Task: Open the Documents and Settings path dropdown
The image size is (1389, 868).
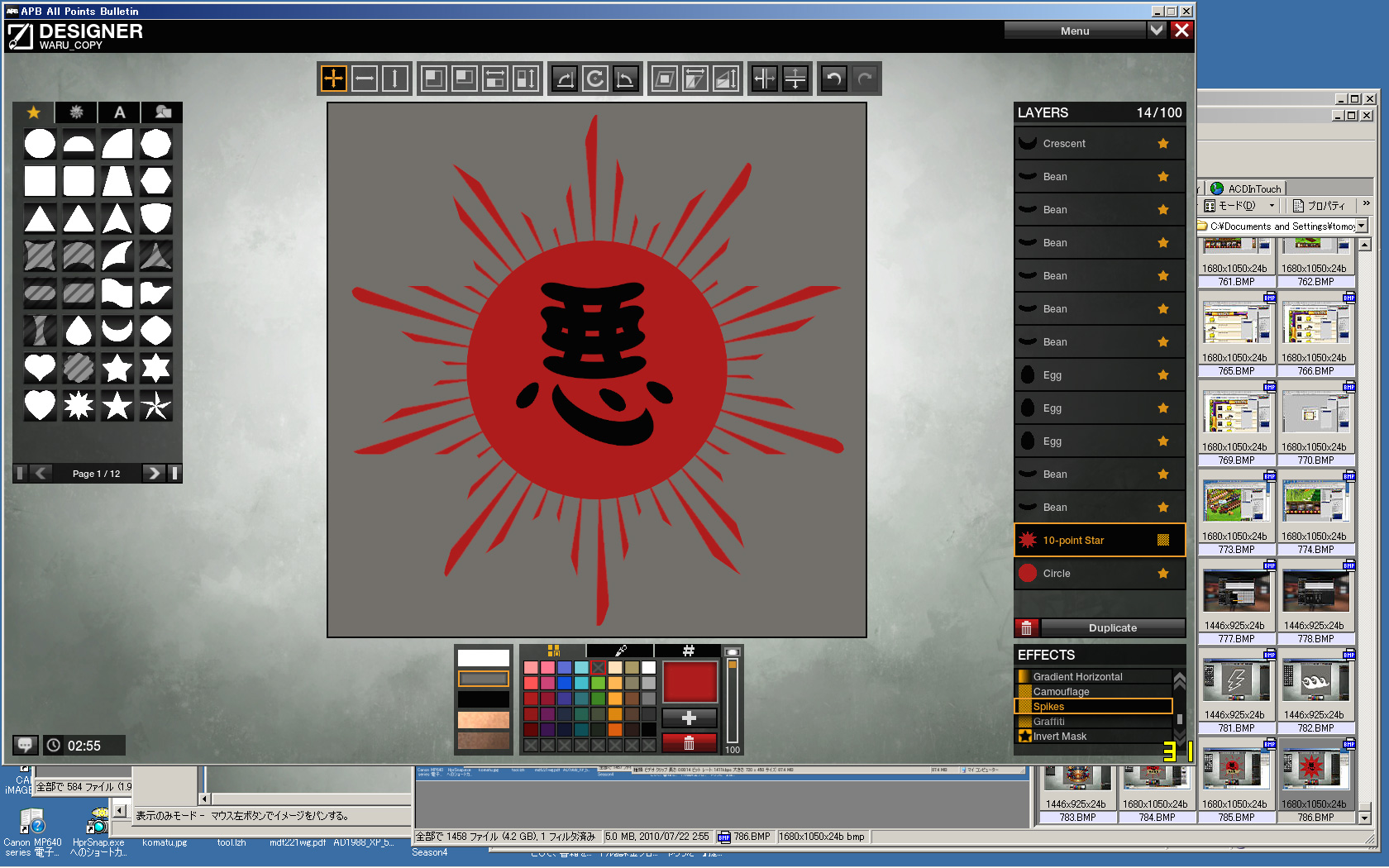Action: (1362, 226)
